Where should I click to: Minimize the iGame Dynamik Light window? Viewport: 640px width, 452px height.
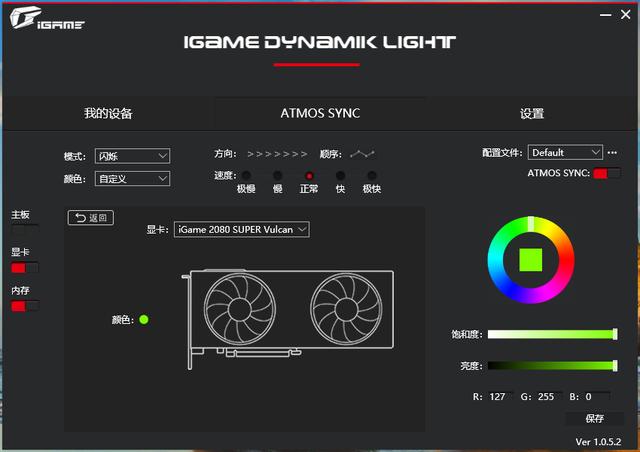click(606, 15)
